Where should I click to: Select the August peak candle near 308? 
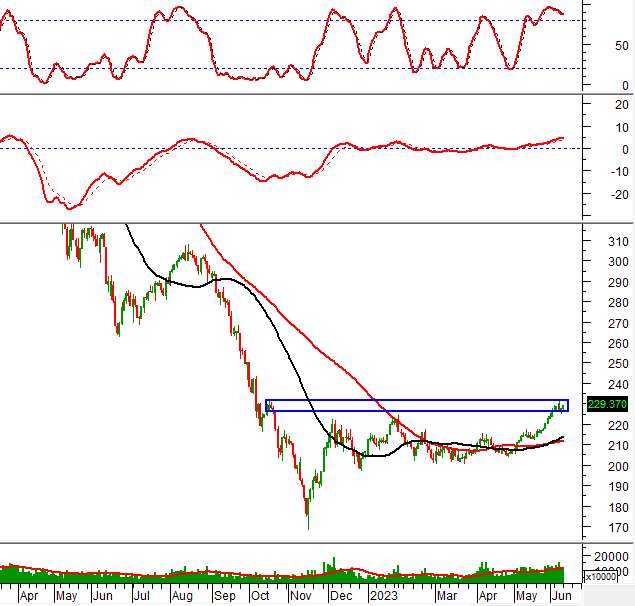[187, 253]
